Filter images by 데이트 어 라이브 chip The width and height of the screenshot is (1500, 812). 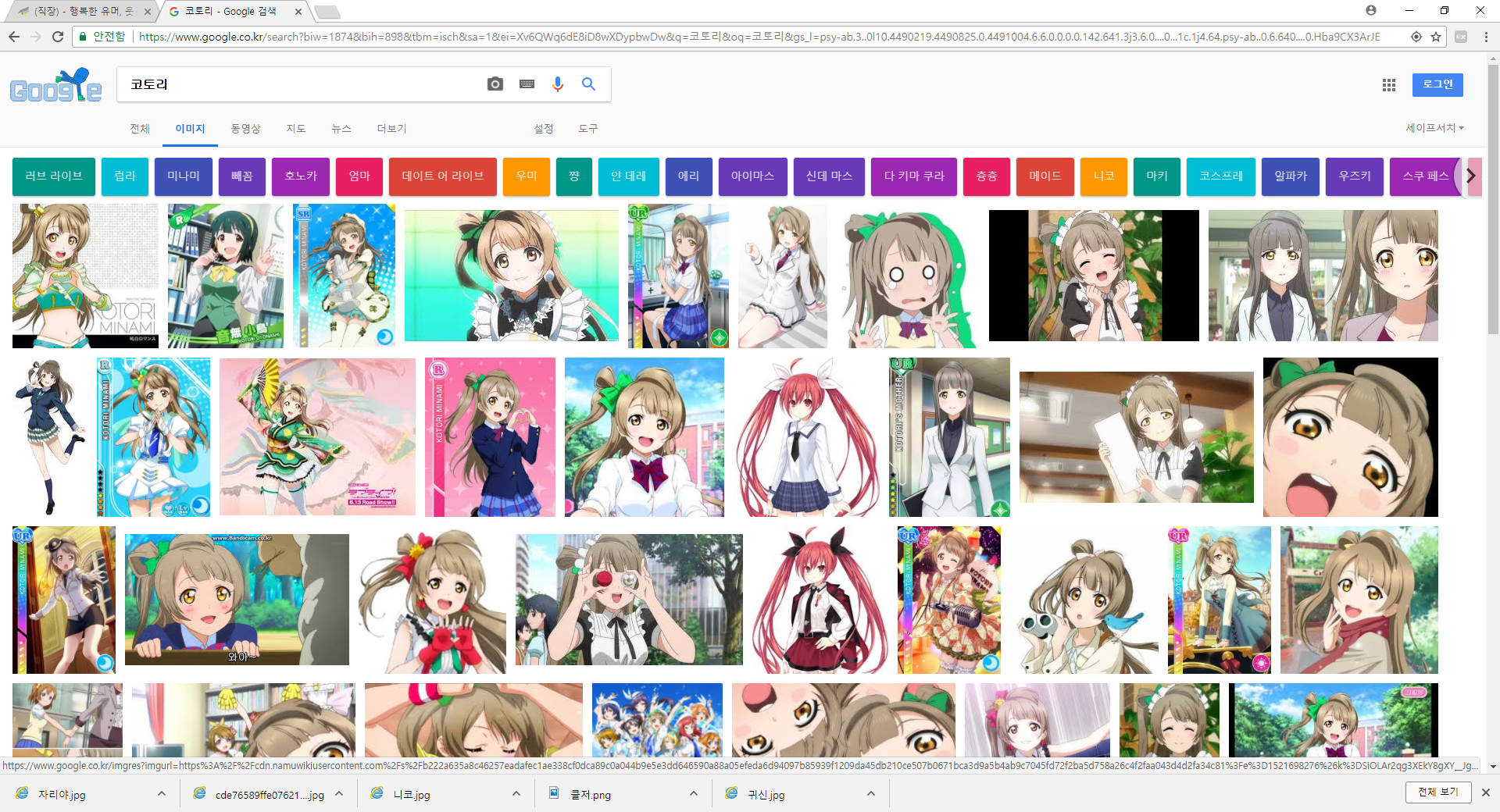tap(443, 176)
